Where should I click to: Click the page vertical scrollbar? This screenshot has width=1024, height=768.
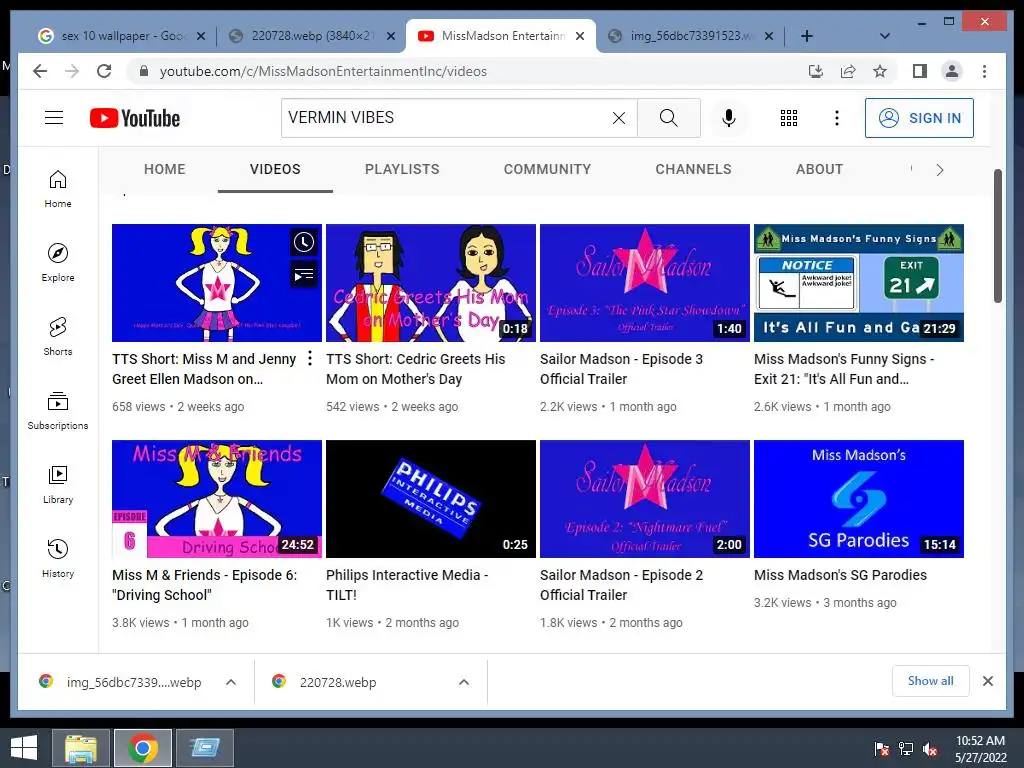(x=997, y=236)
